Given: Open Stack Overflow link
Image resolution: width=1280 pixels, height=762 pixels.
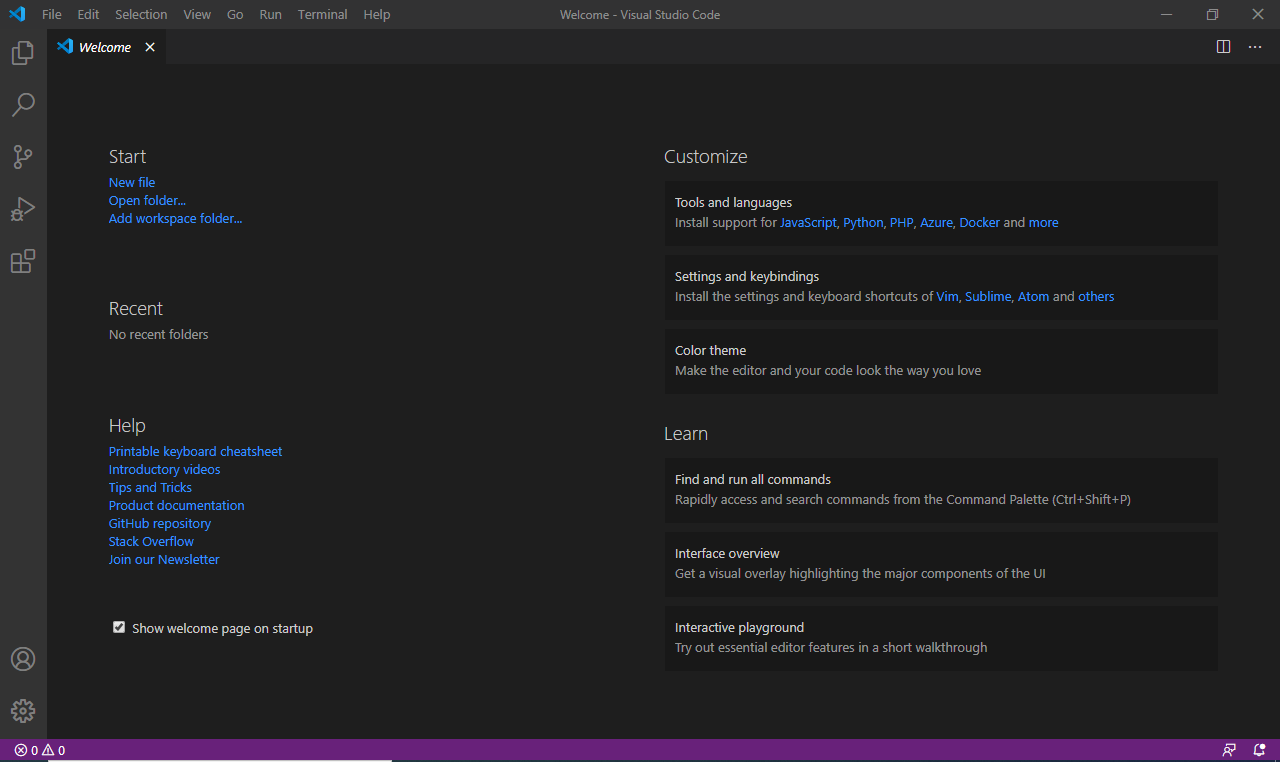Looking at the screenshot, I should click(151, 541).
